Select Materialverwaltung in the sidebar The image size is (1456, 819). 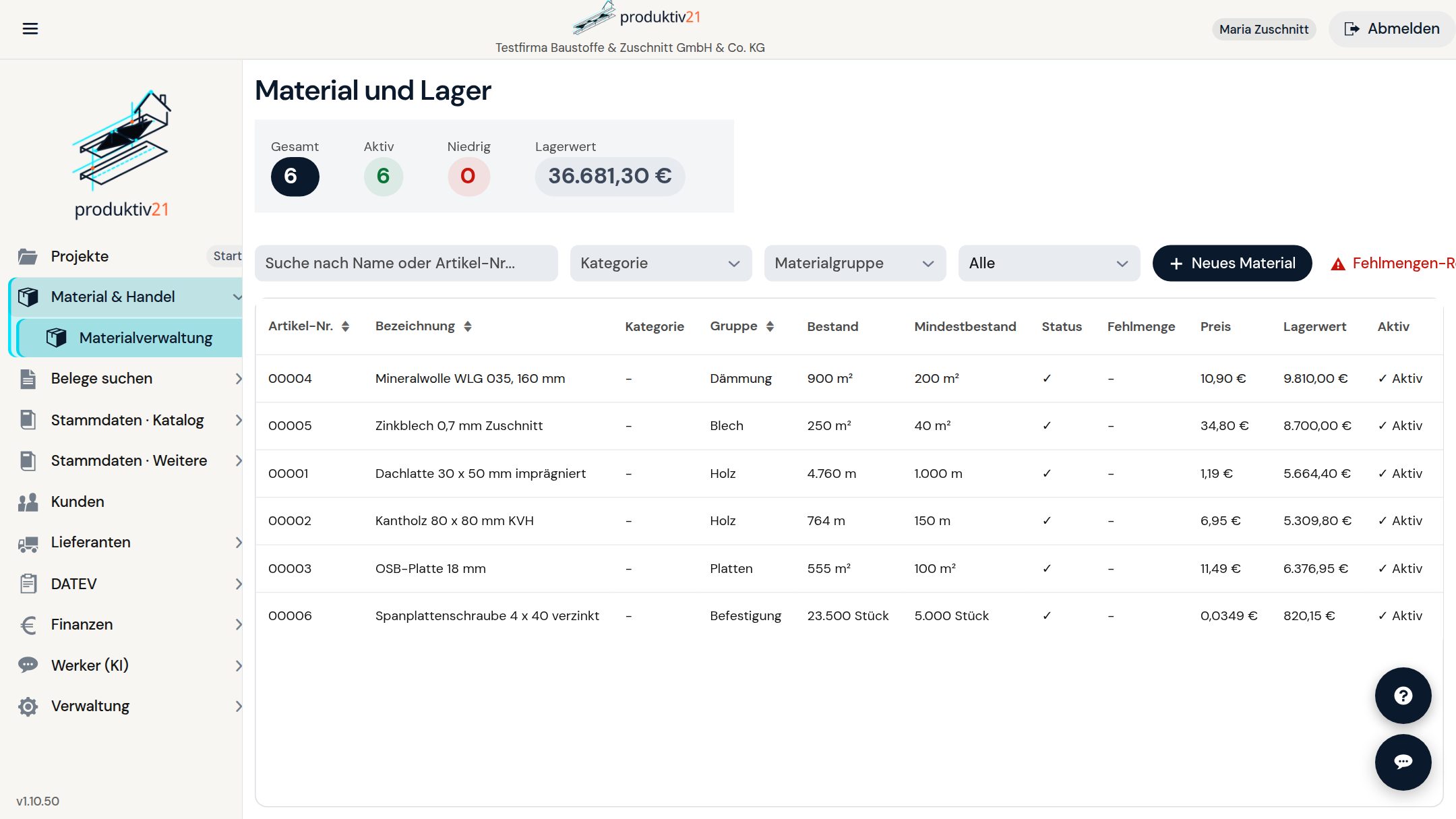[x=129, y=338]
